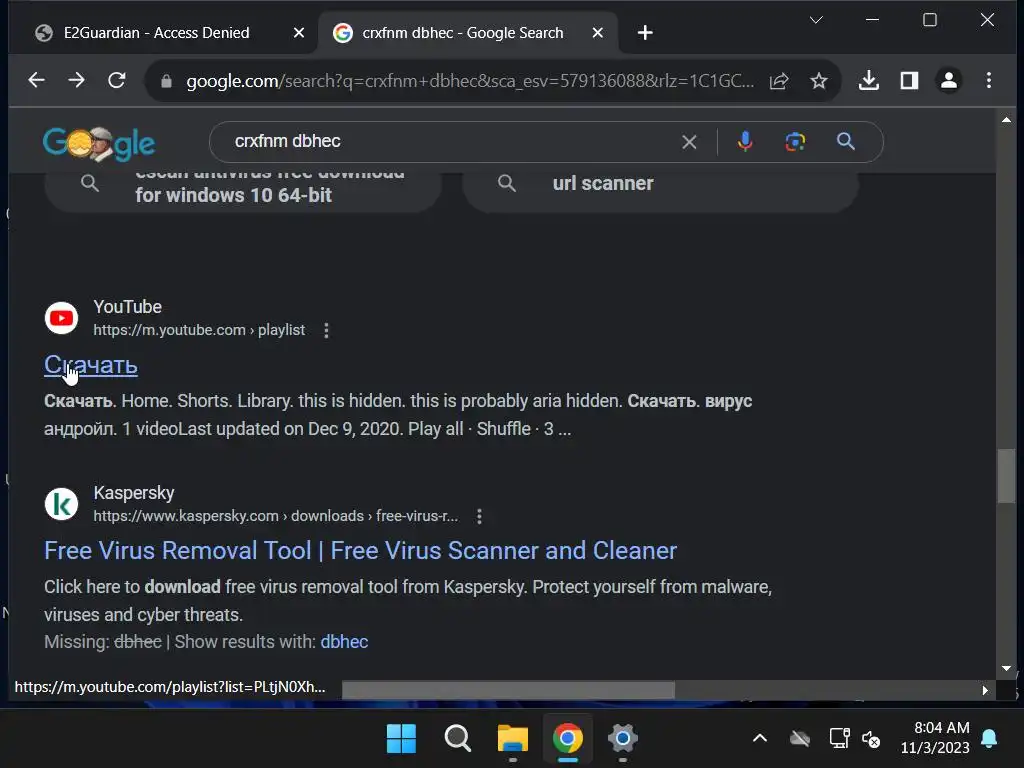
Task: Click the Chrome taskbar icon
Action: [568, 739]
